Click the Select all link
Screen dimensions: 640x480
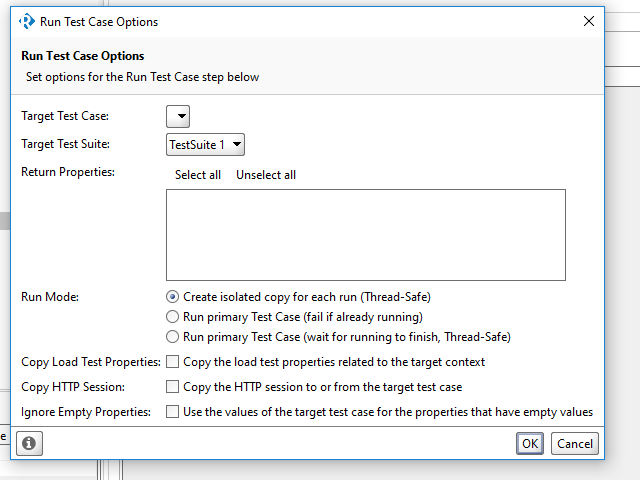(198, 175)
